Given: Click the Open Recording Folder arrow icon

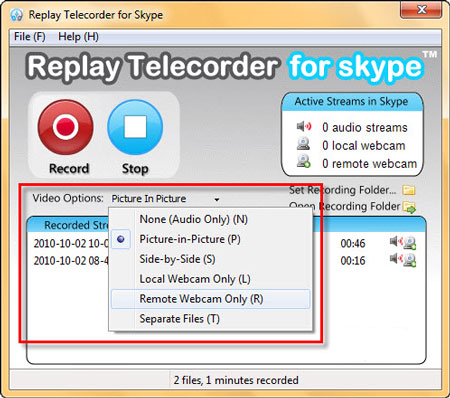Looking at the screenshot, I should 409,207.
